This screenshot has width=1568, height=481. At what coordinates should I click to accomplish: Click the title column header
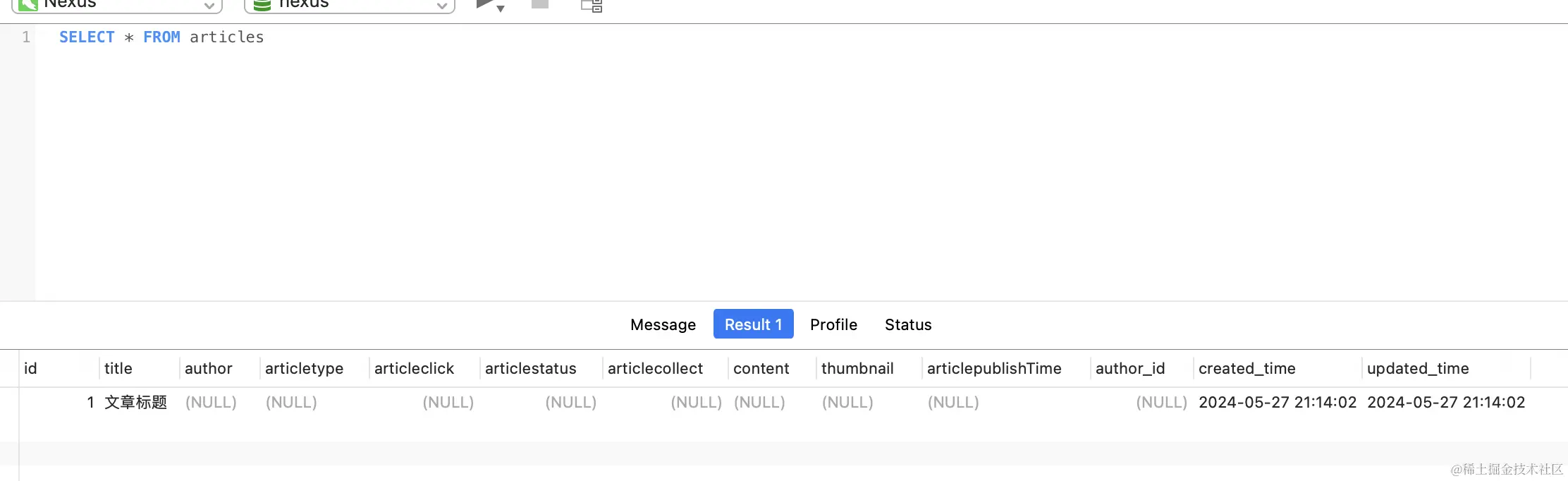pos(118,368)
